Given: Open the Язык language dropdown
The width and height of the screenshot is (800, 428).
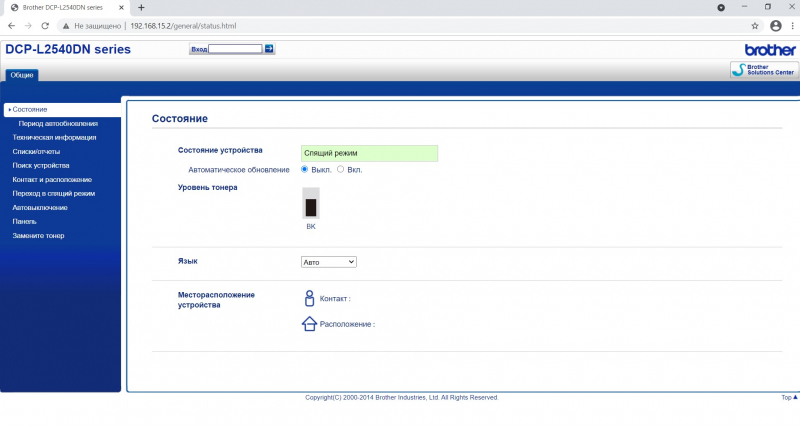Looking at the screenshot, I should pyautogui.click(x=328, y=262).
